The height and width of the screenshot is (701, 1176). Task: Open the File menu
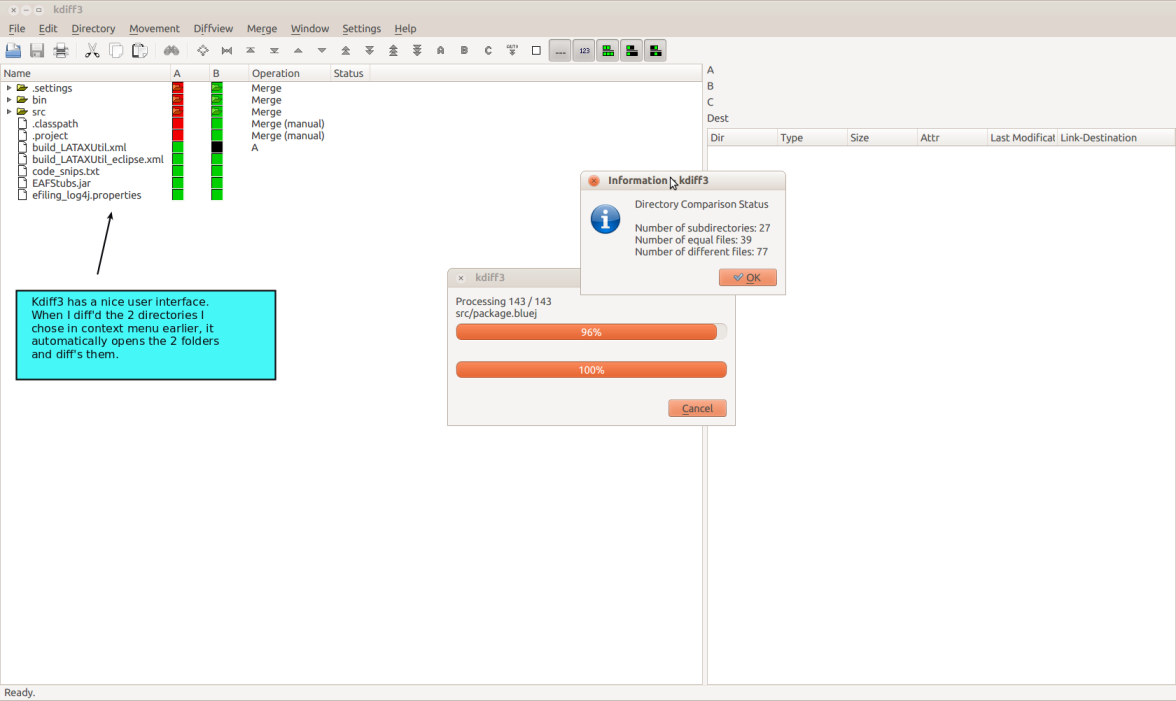point(16,28)
